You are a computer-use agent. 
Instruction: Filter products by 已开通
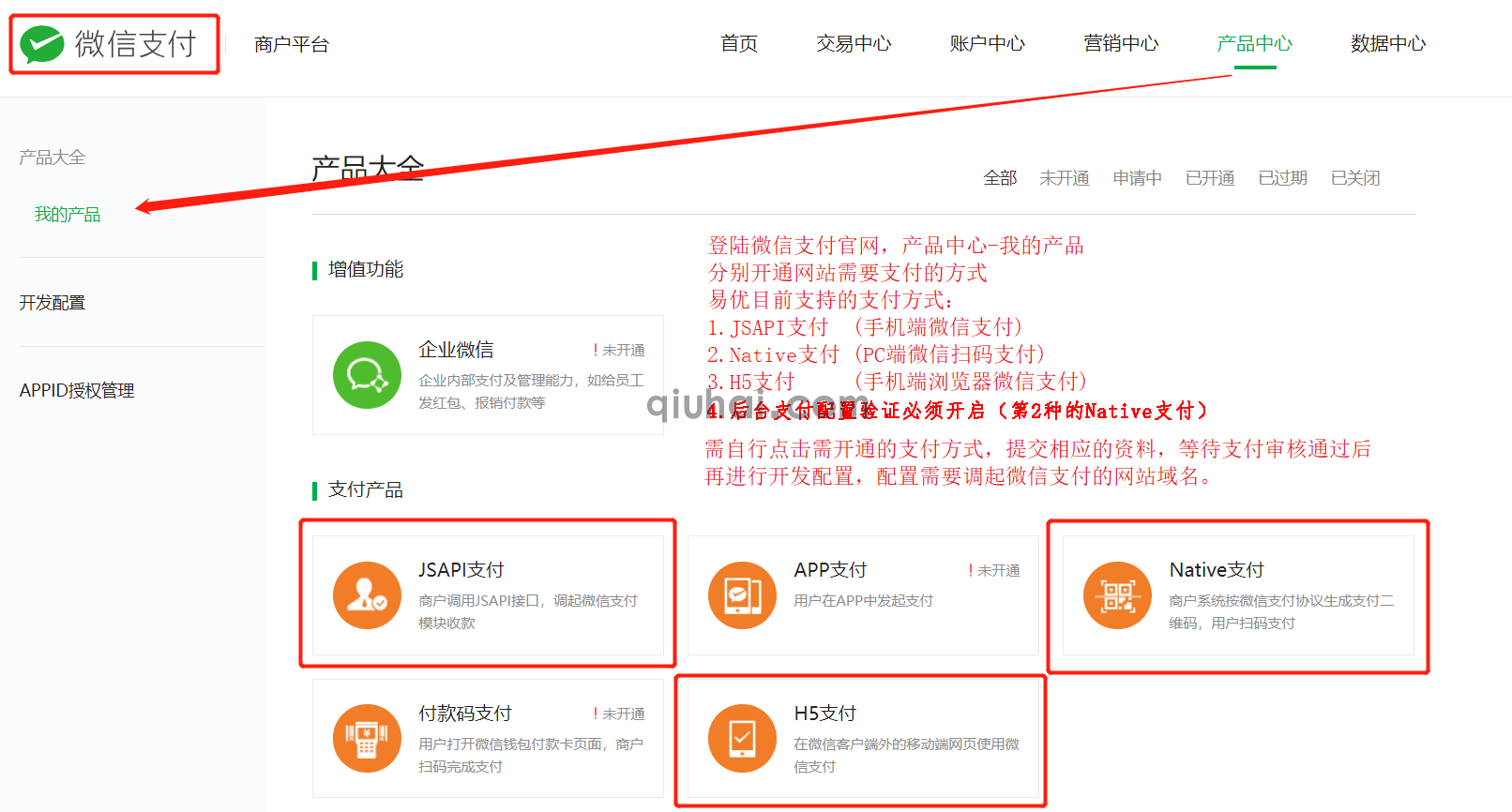[1210, 178]
